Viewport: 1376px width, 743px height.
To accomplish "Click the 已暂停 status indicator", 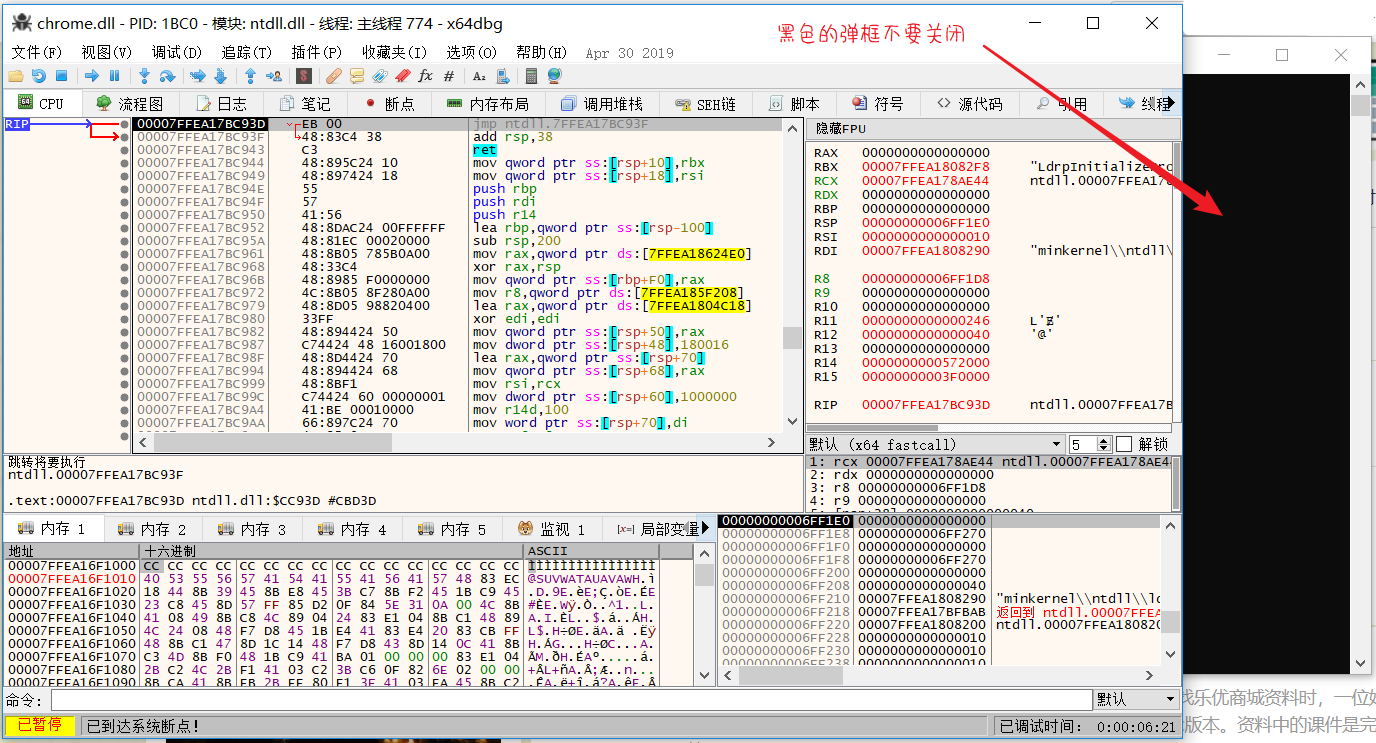I will [x=40, y=725].
